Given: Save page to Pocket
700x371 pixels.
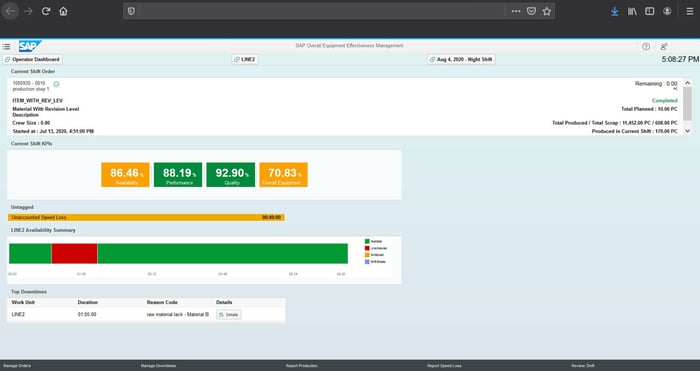Looking at the screenshot, I should (x=531, y=11).
